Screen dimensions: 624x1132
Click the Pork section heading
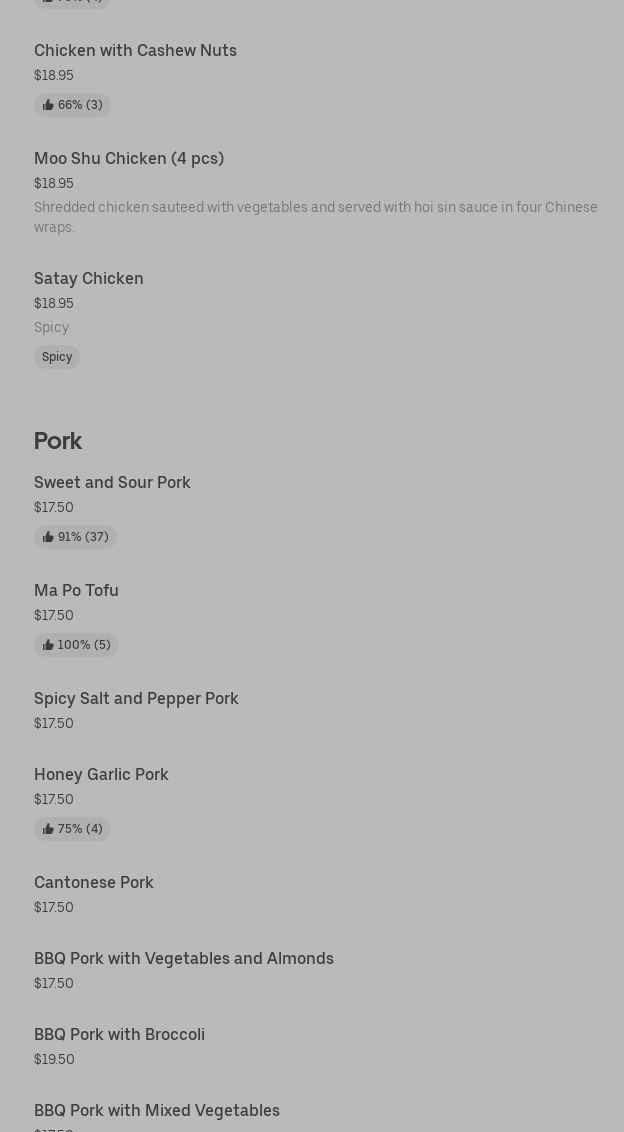[58, 440]
